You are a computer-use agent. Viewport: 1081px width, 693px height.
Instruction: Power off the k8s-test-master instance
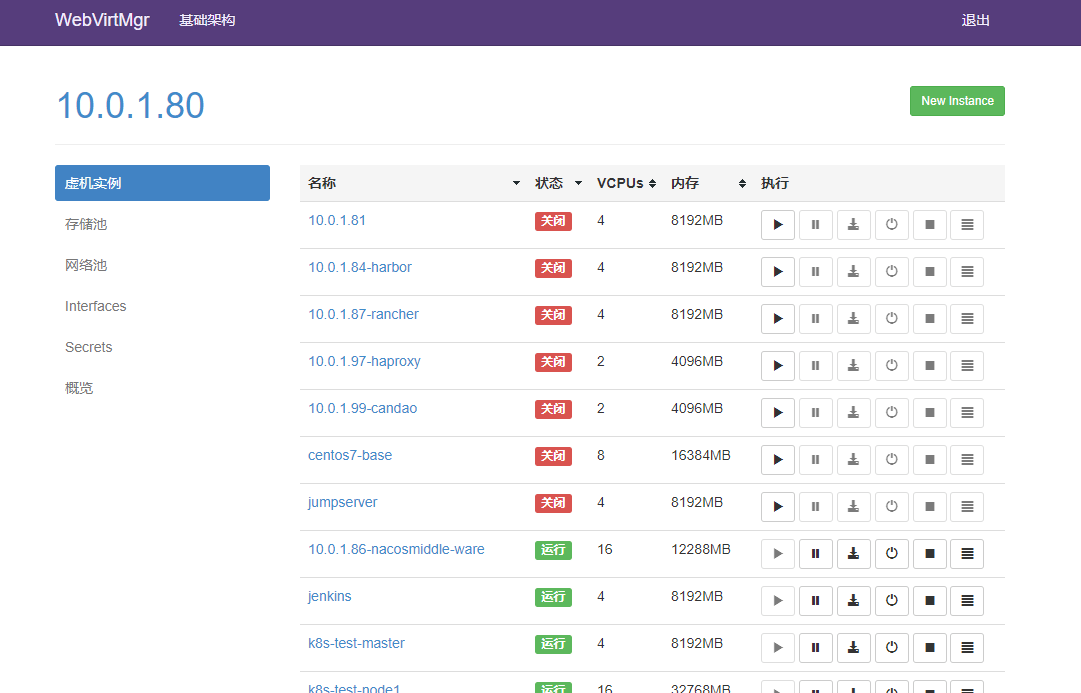(891, 648)
